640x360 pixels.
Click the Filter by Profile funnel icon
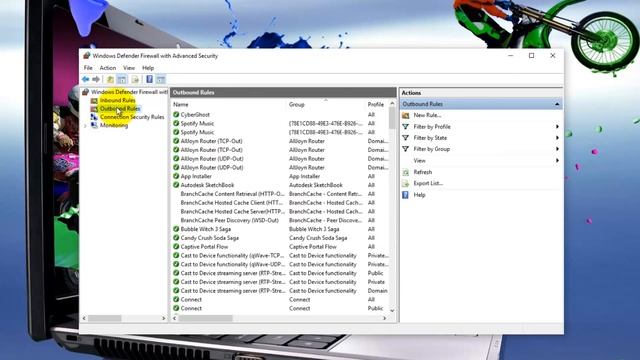point(405,127)
